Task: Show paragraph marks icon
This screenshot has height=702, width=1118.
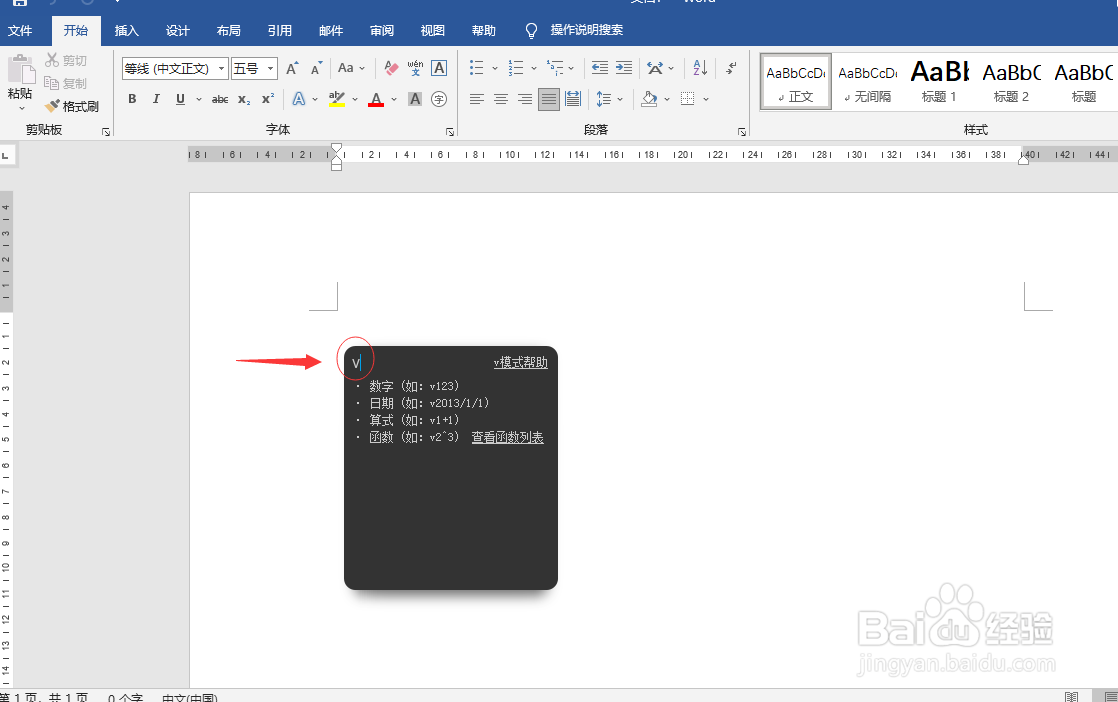Action: (731, 68)
